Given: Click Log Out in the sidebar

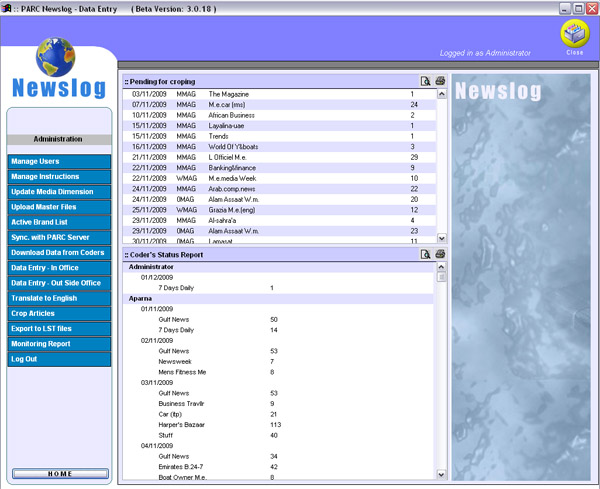Looking at the screenshot, I should (x=59, y=359).
